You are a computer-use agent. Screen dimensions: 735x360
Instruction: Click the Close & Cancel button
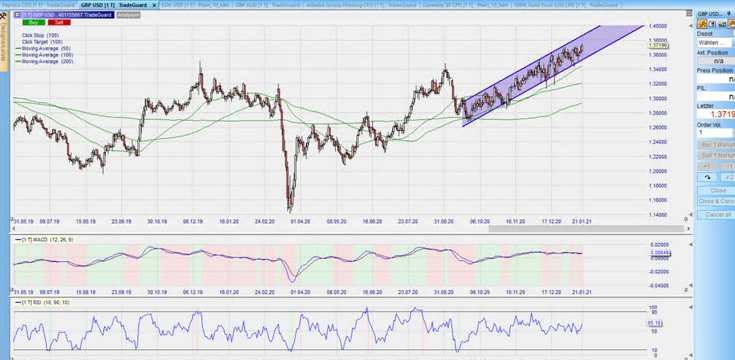(x=716, y=202)
